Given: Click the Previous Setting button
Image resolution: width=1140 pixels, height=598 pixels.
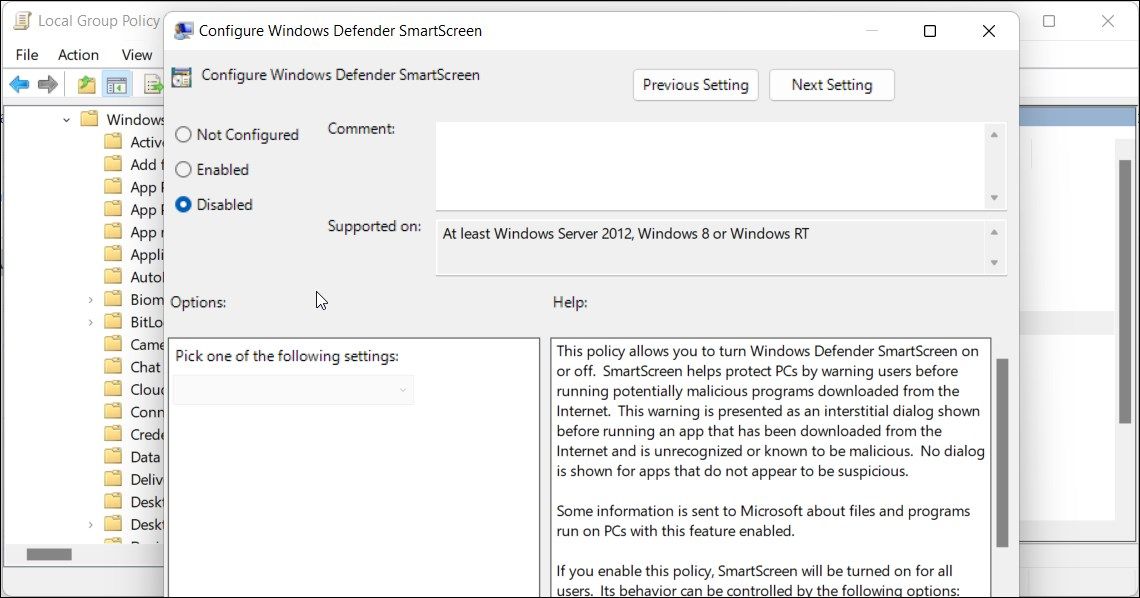Looking at the screenshot, I should click(695, 85).
